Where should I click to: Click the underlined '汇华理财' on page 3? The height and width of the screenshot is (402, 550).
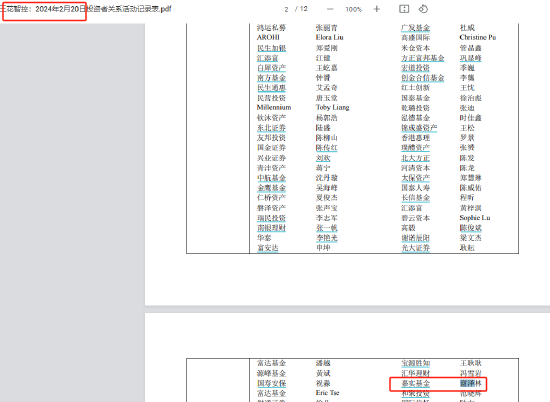tap(415, 373)
